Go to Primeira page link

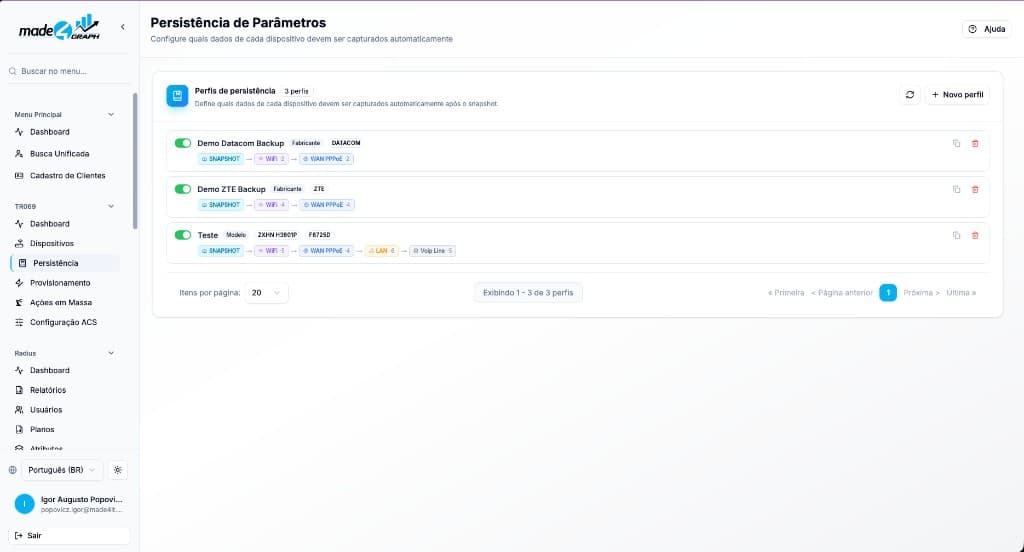point(786,293)
